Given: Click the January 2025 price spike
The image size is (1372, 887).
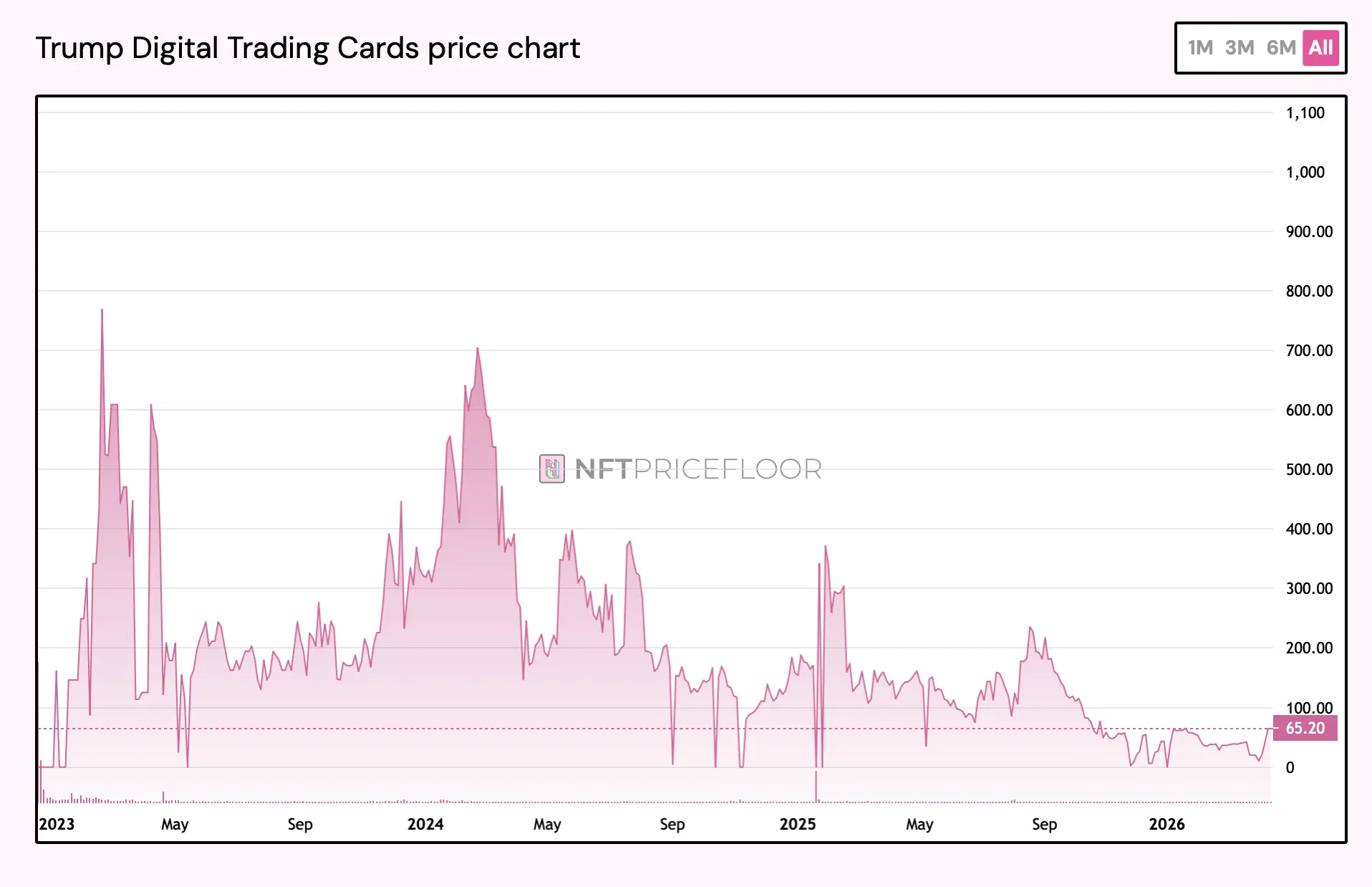Looking at the screenshot, I should [825, 547].
